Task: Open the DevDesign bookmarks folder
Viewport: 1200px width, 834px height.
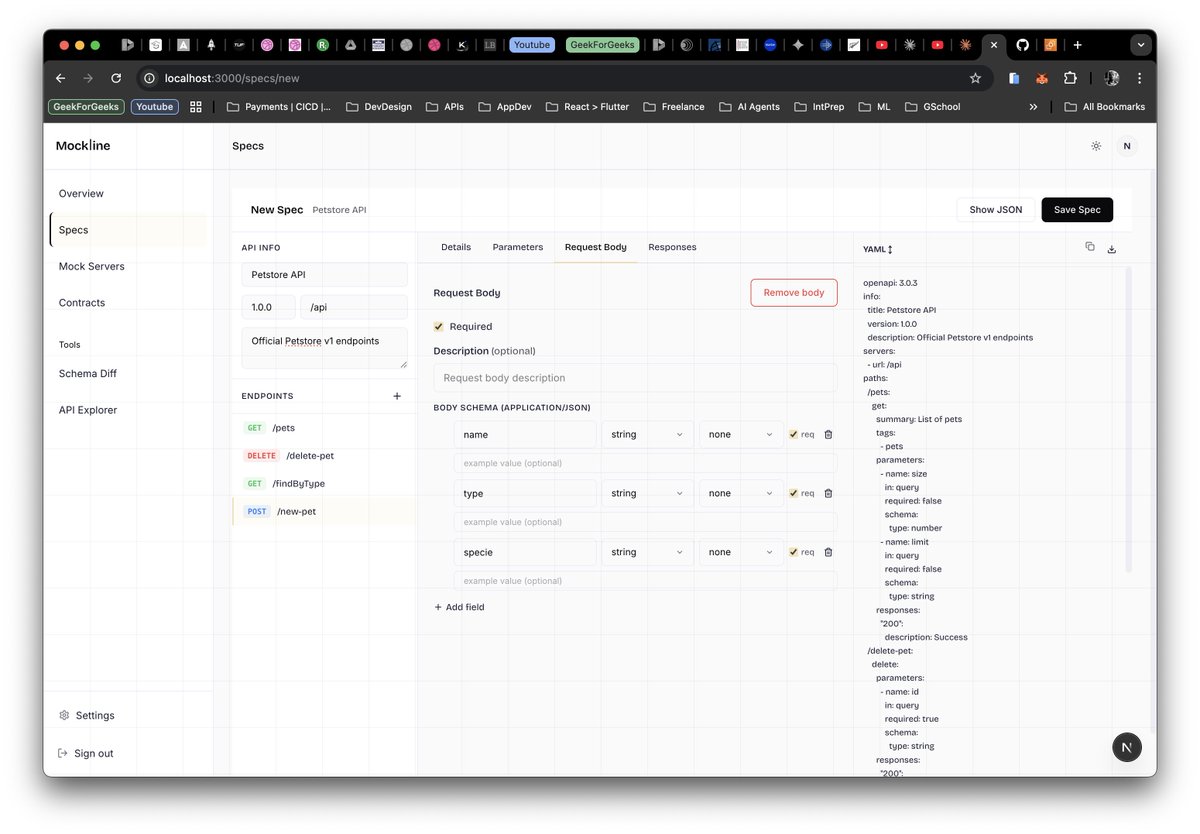Action: [x=379, y=107]
